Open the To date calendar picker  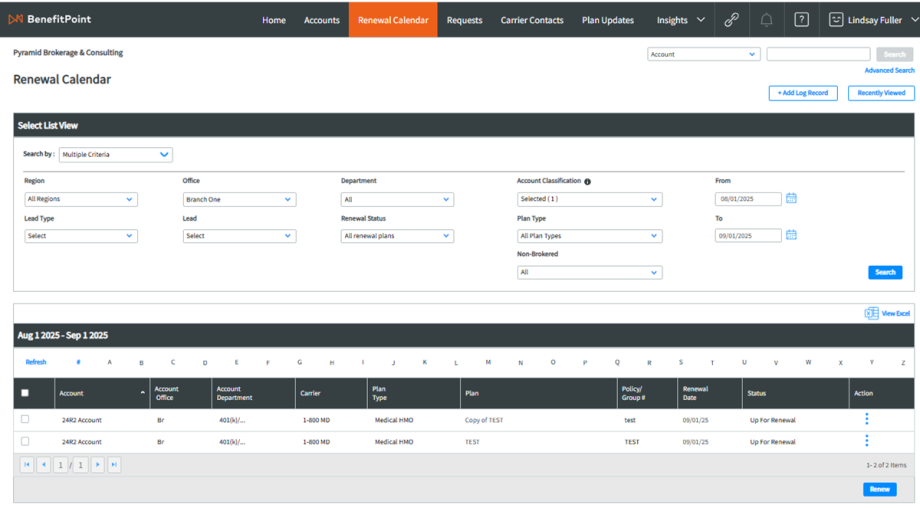pyautogui.click(x=791, y=235)
